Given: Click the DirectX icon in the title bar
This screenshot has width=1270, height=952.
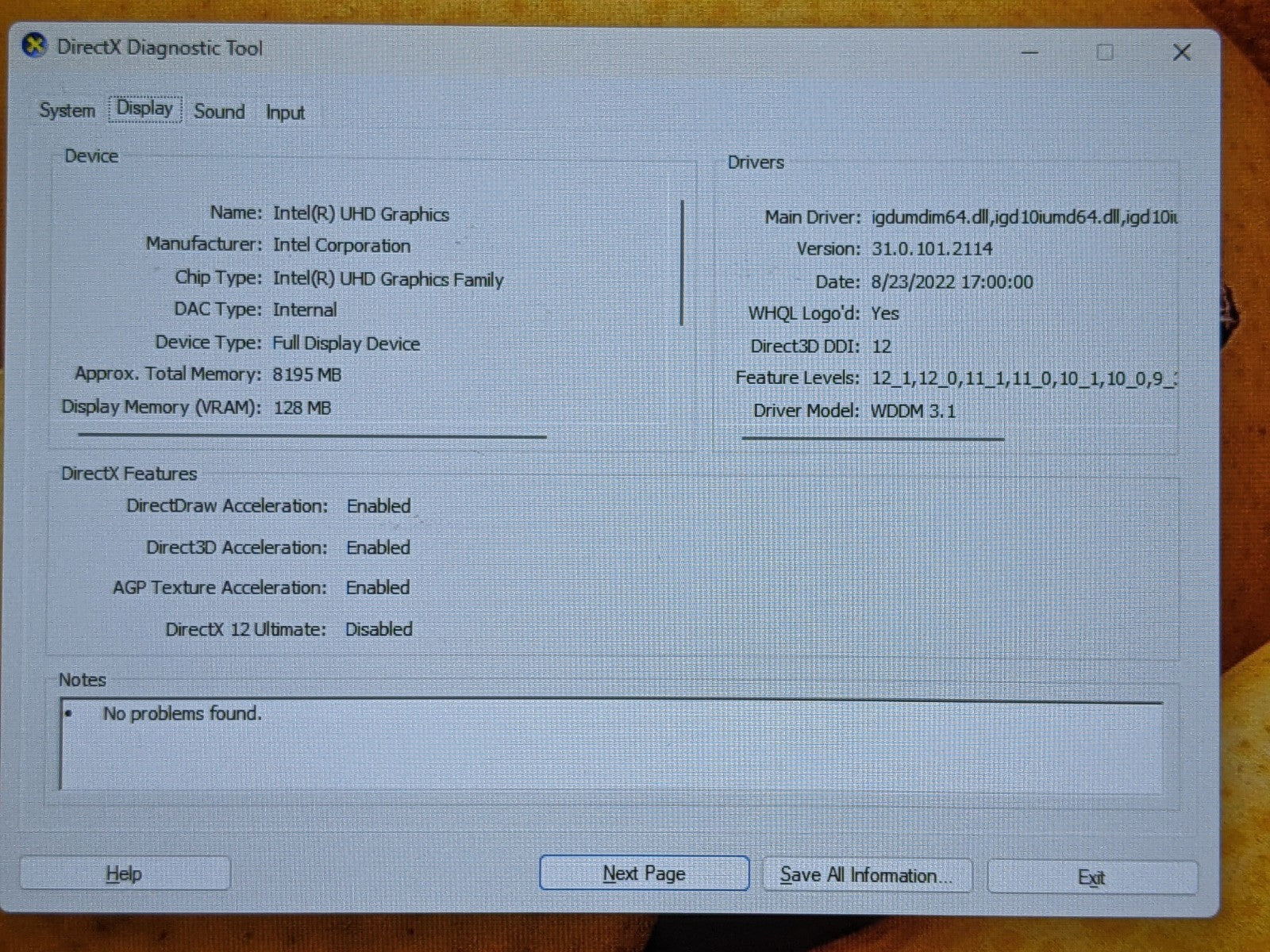Looking at the screenshot, I should [34, 47].
